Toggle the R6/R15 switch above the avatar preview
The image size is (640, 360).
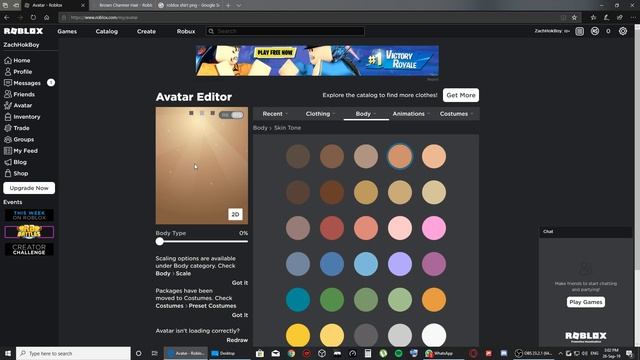(232, 115)
